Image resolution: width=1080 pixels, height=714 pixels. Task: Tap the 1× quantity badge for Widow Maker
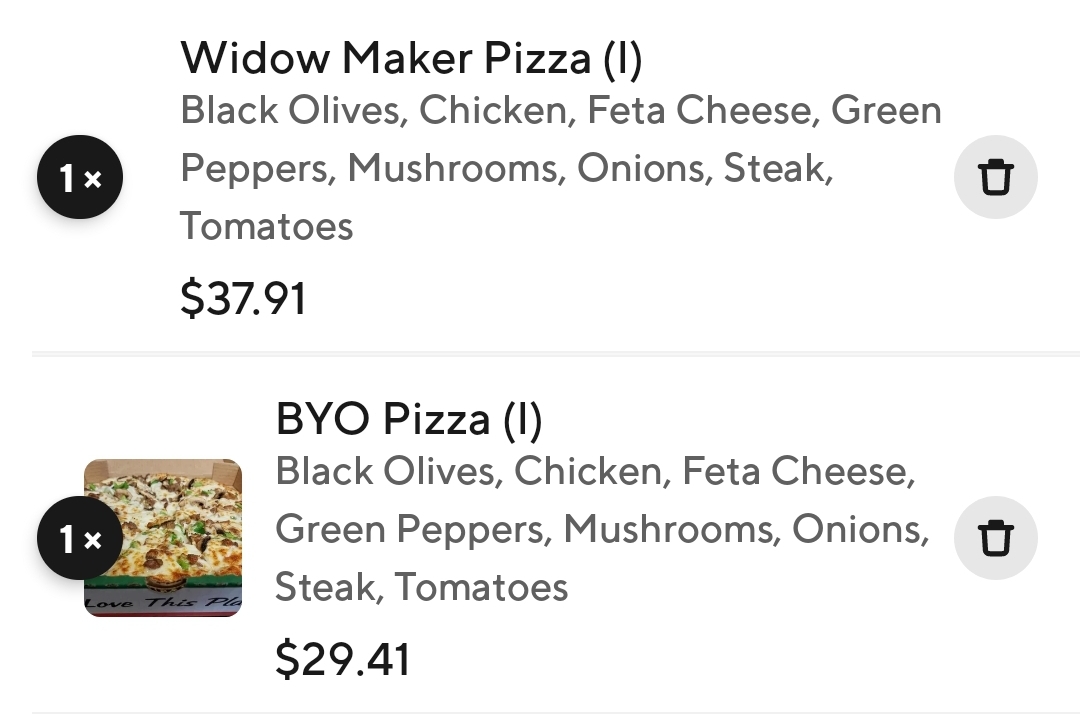(80, 178)
